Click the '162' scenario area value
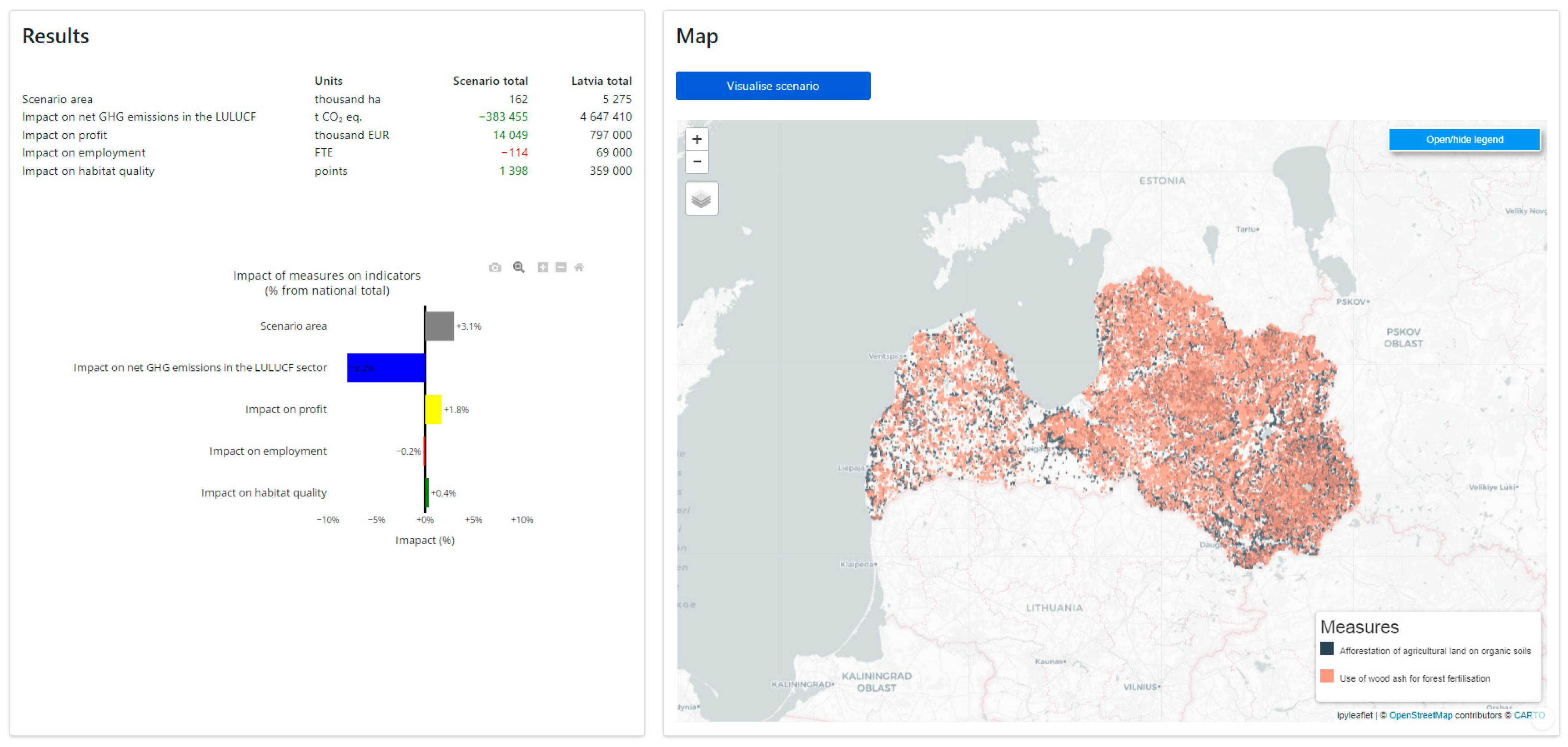 (518, 99)
